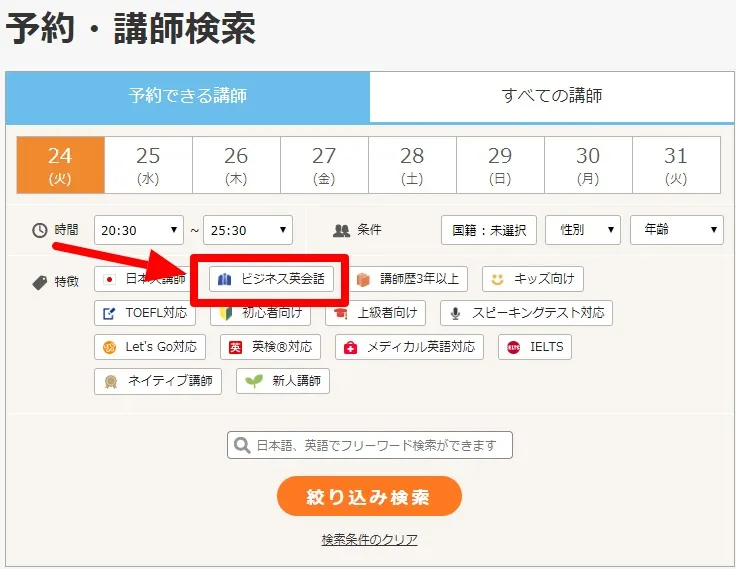Viewport: 736px width, 569px height.
Task: Select the 上級者向け graduation cap icon
Action: click(341, 313)
